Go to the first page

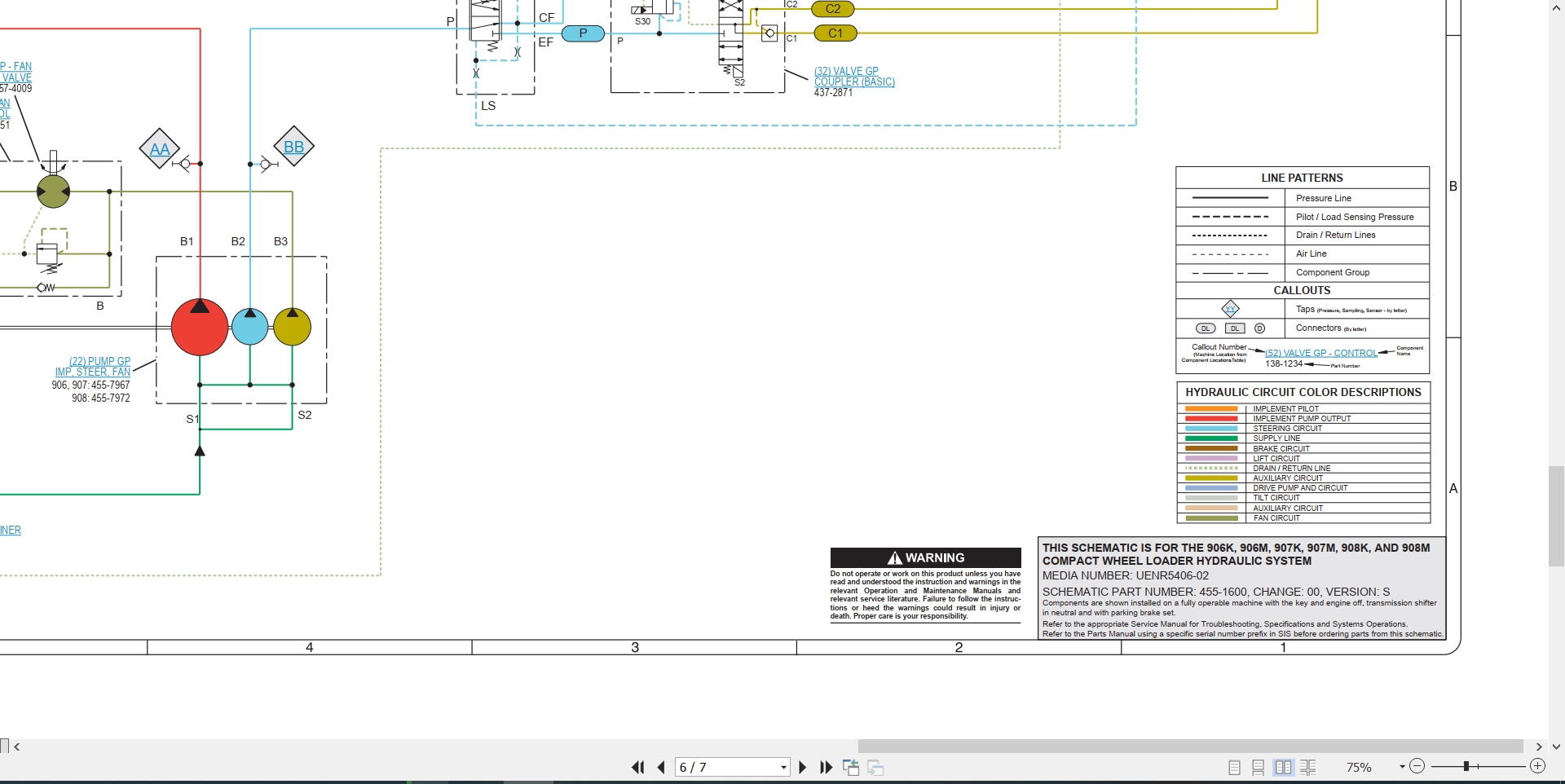[637, 768]
